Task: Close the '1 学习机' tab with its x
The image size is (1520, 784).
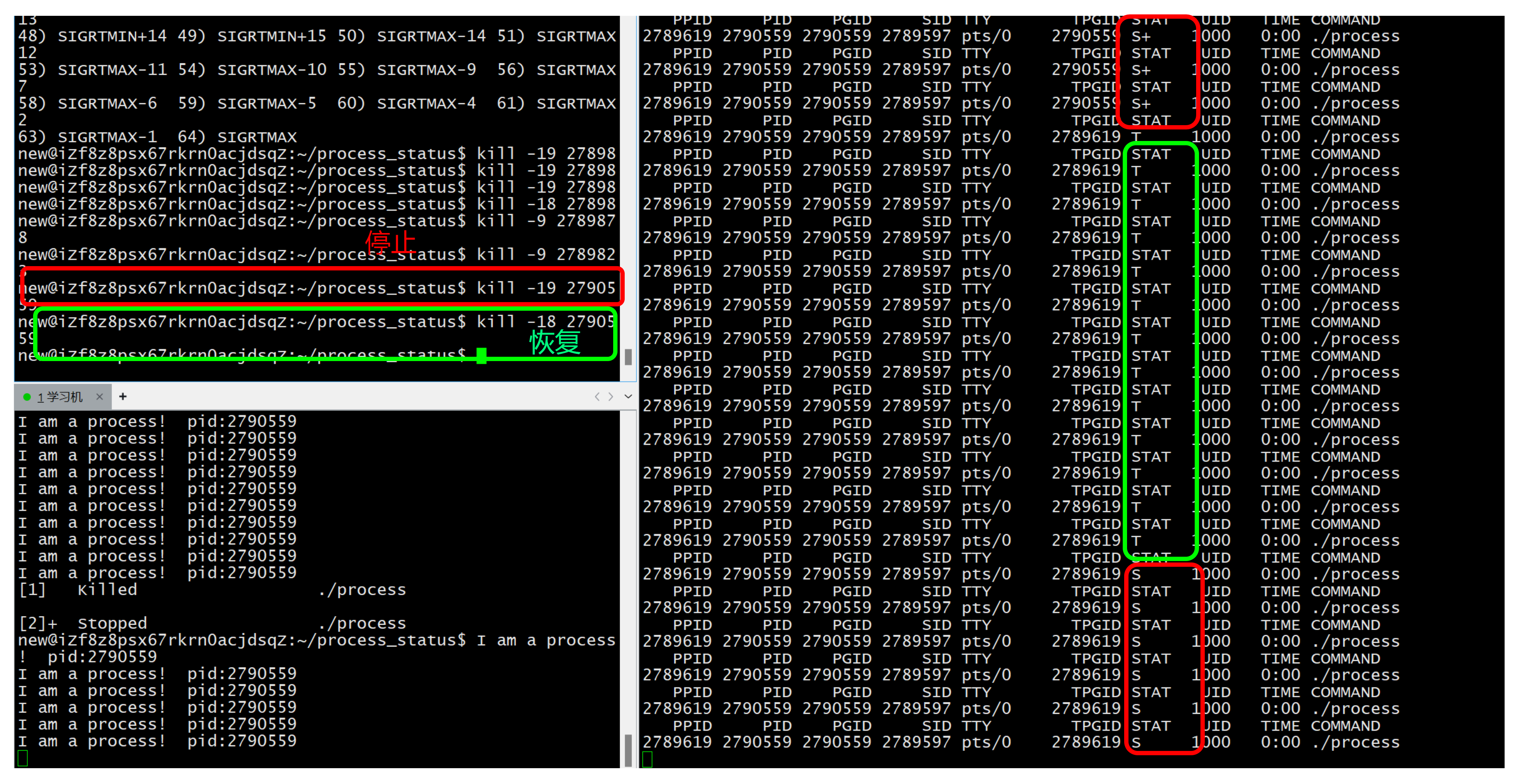Action: [100, 396]
